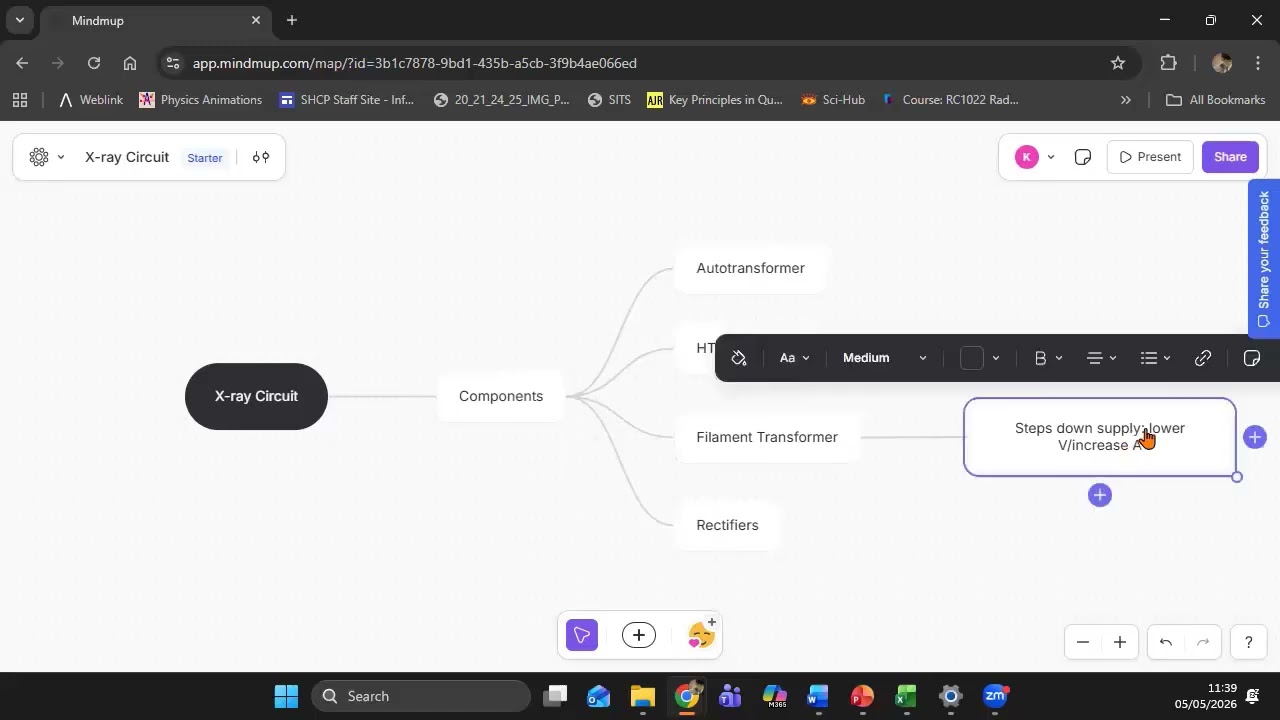Add child node with right plus button
1280x720 pixels.
[1255, 437]
